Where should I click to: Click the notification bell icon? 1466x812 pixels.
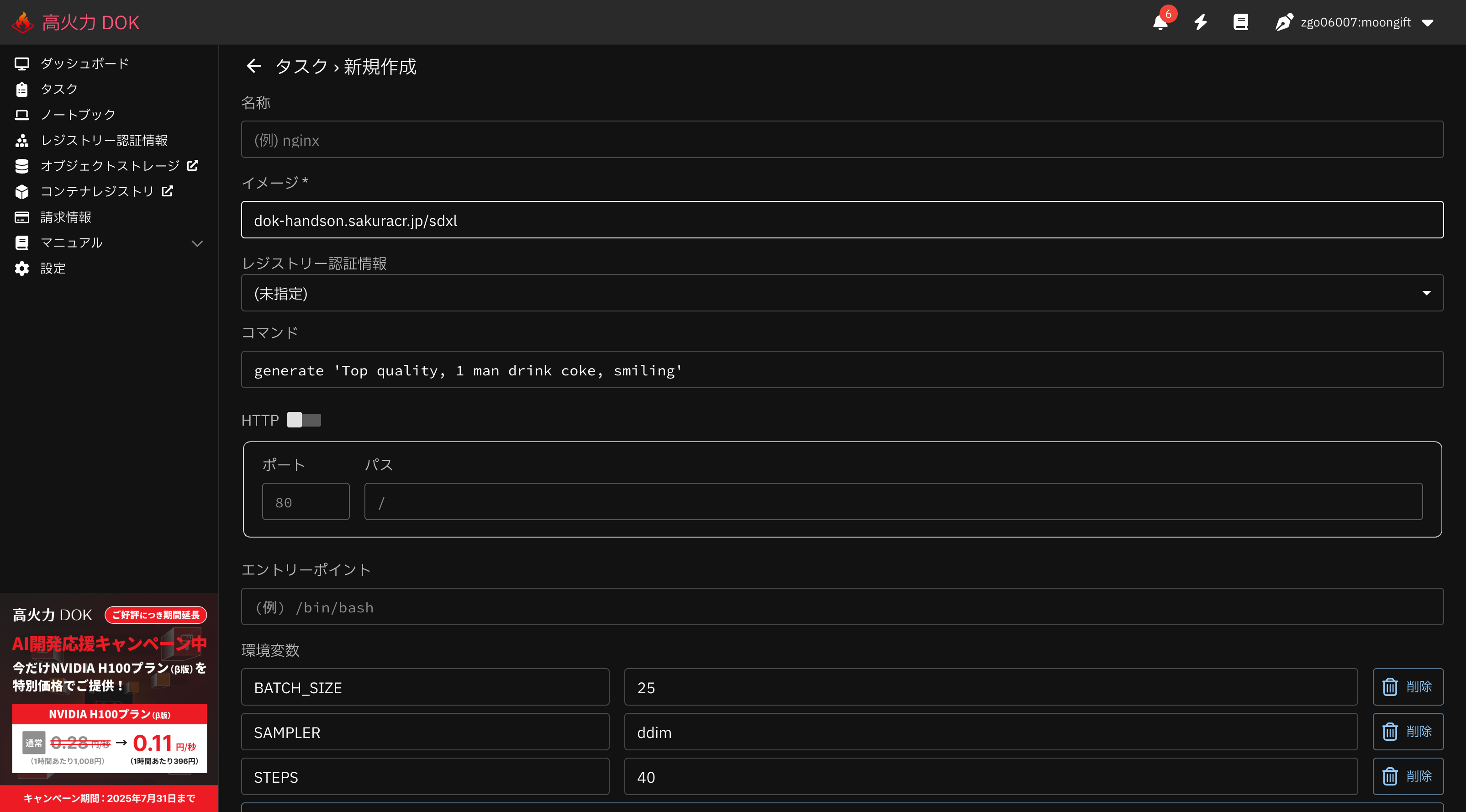point(1160,23)
